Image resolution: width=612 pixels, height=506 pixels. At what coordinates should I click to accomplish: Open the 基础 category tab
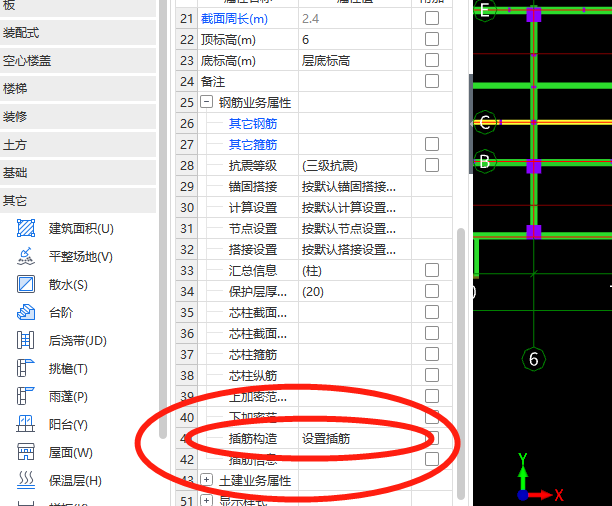(x=78, y=173)
